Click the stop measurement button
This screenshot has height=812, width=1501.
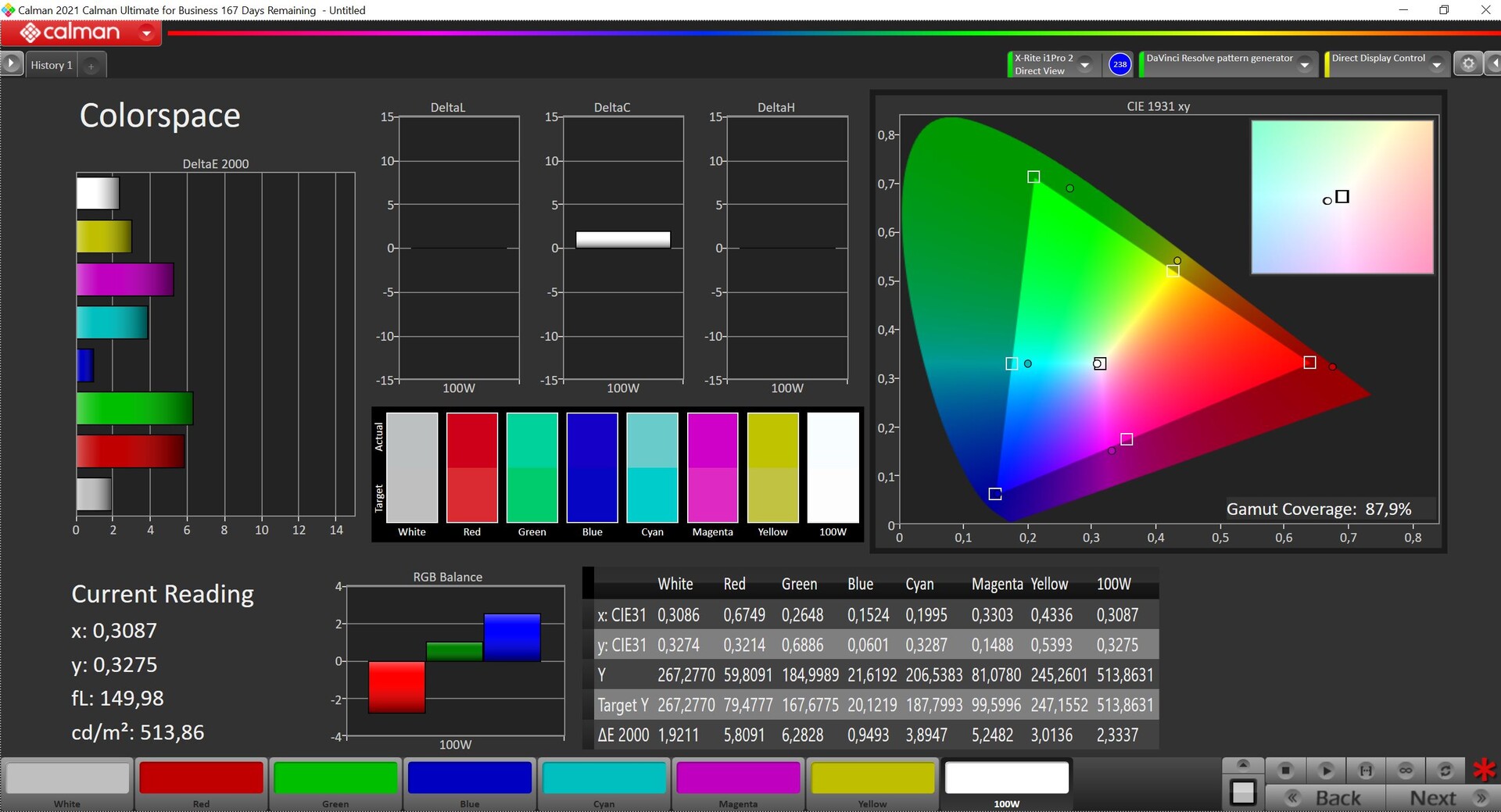pyautogui.click(x=1285, y=771)
